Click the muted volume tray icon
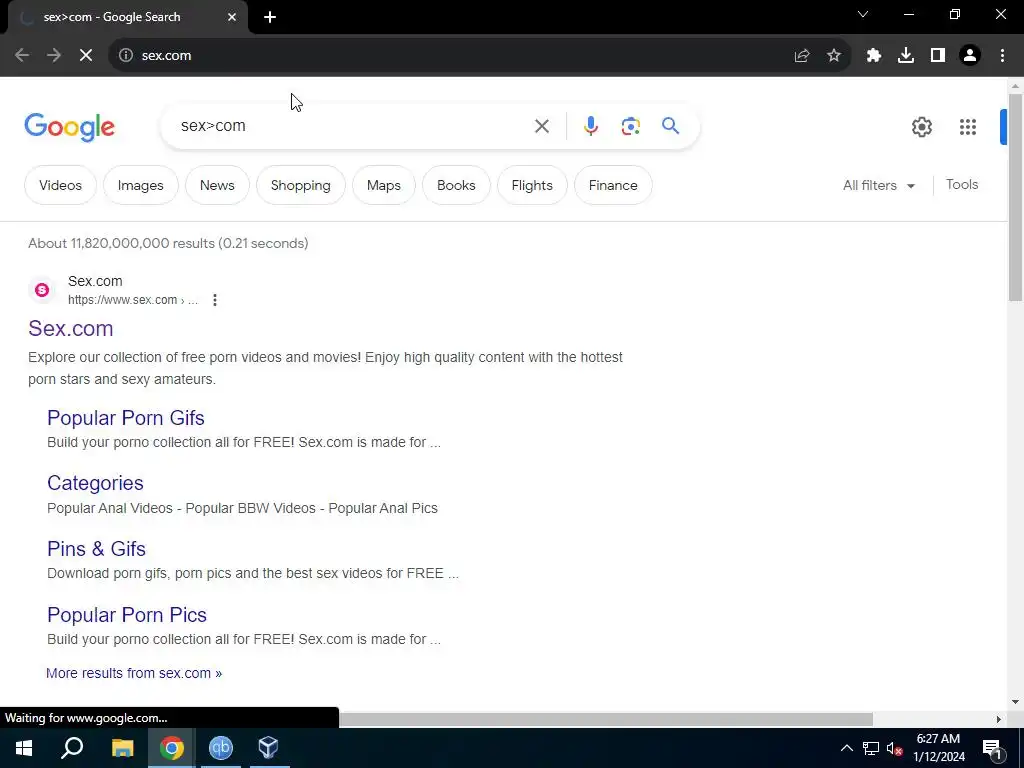Viewport: 1024px width, 768px height. pyautogui.click(x=894, y=748)
